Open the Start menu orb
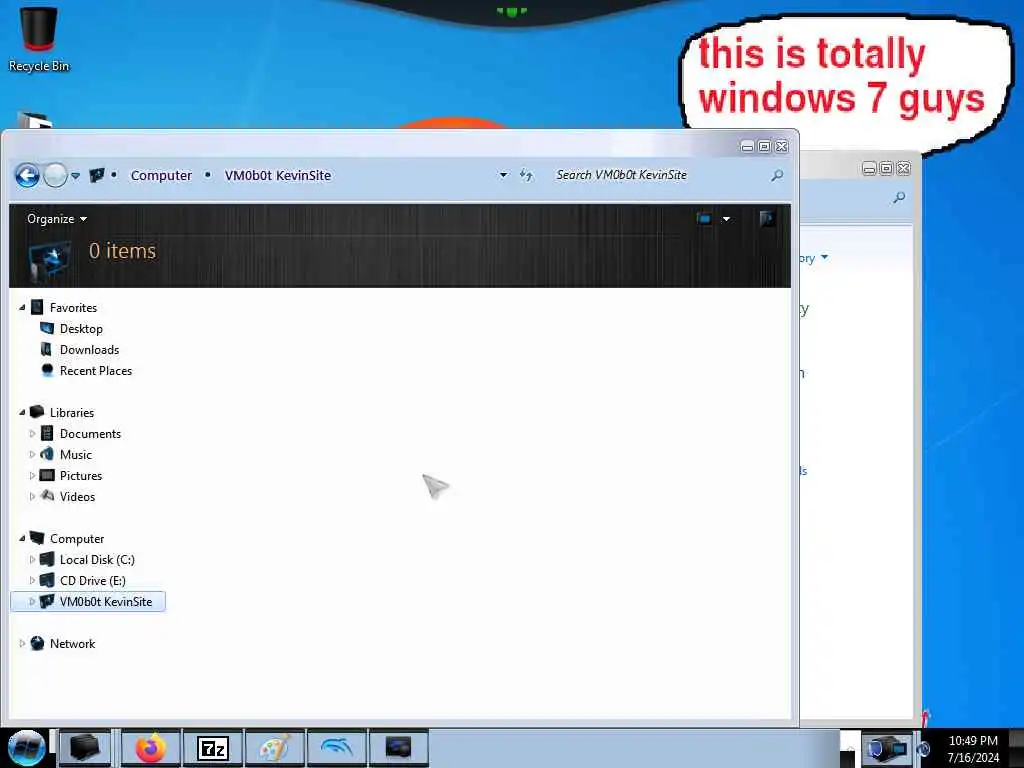Viewport: 1024px width, 768px height. (x=26, y=748)
